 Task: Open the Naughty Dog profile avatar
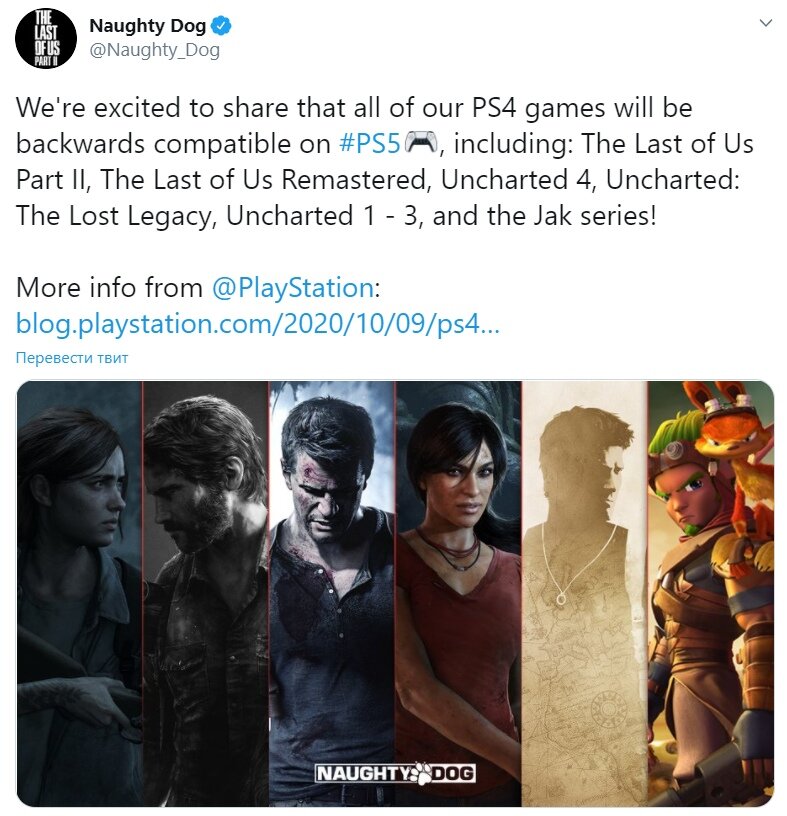[46, 39]
